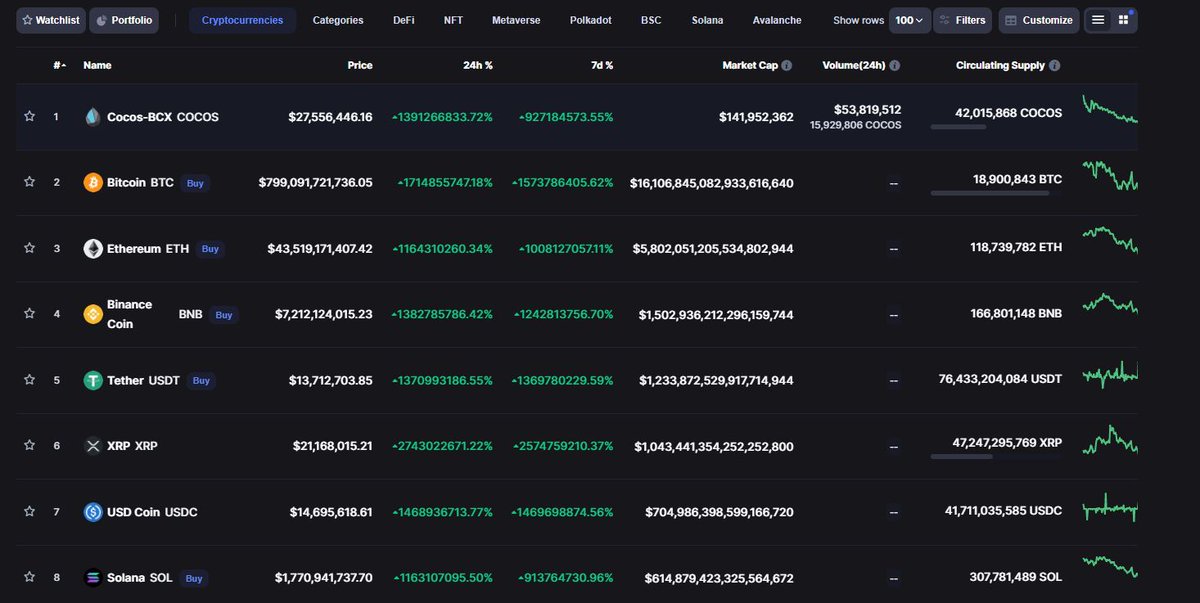Star Bitcoin to add to watchlist

(x=29, y=182)
